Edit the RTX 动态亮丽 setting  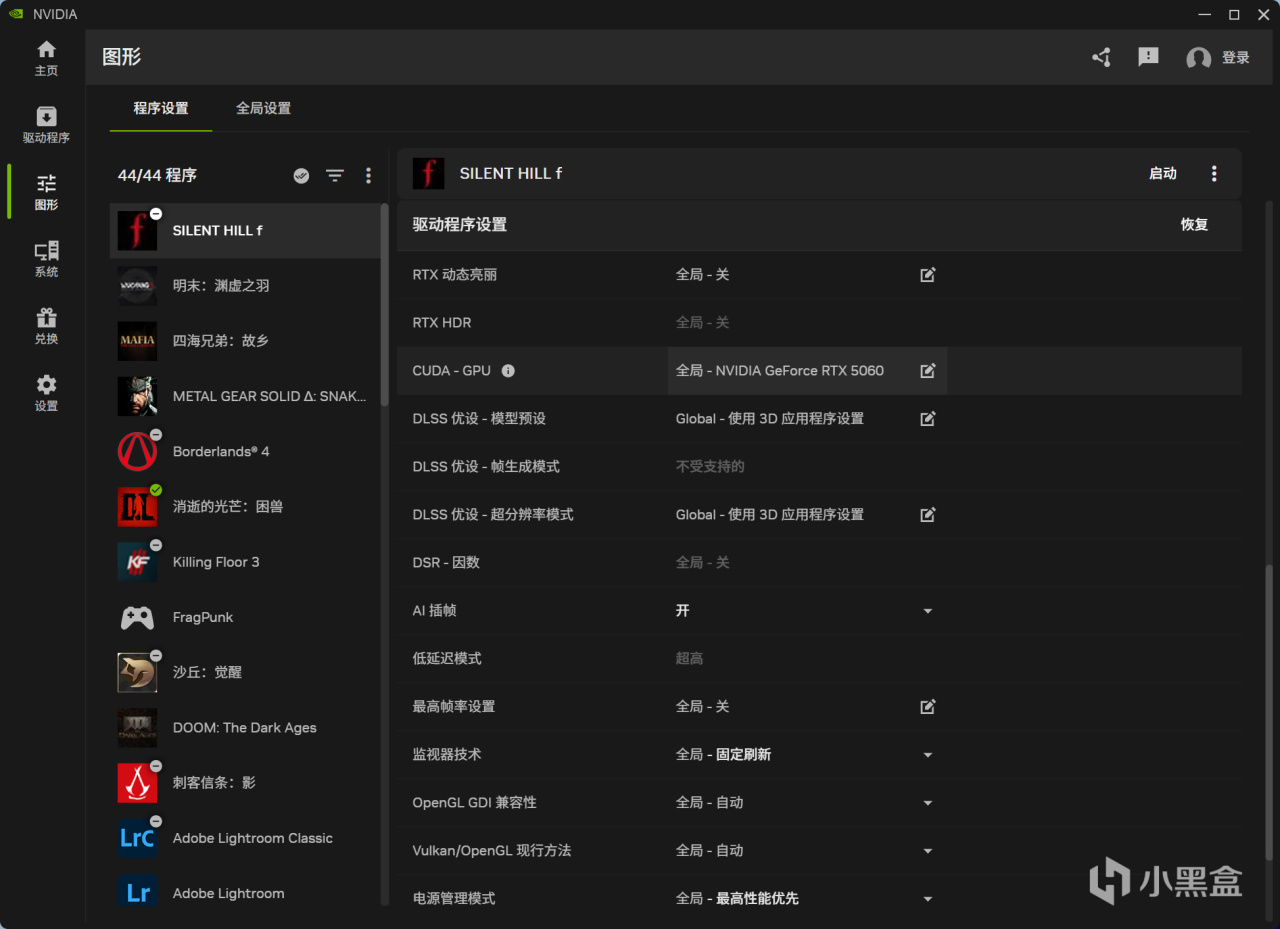click(x=928, y=275)
